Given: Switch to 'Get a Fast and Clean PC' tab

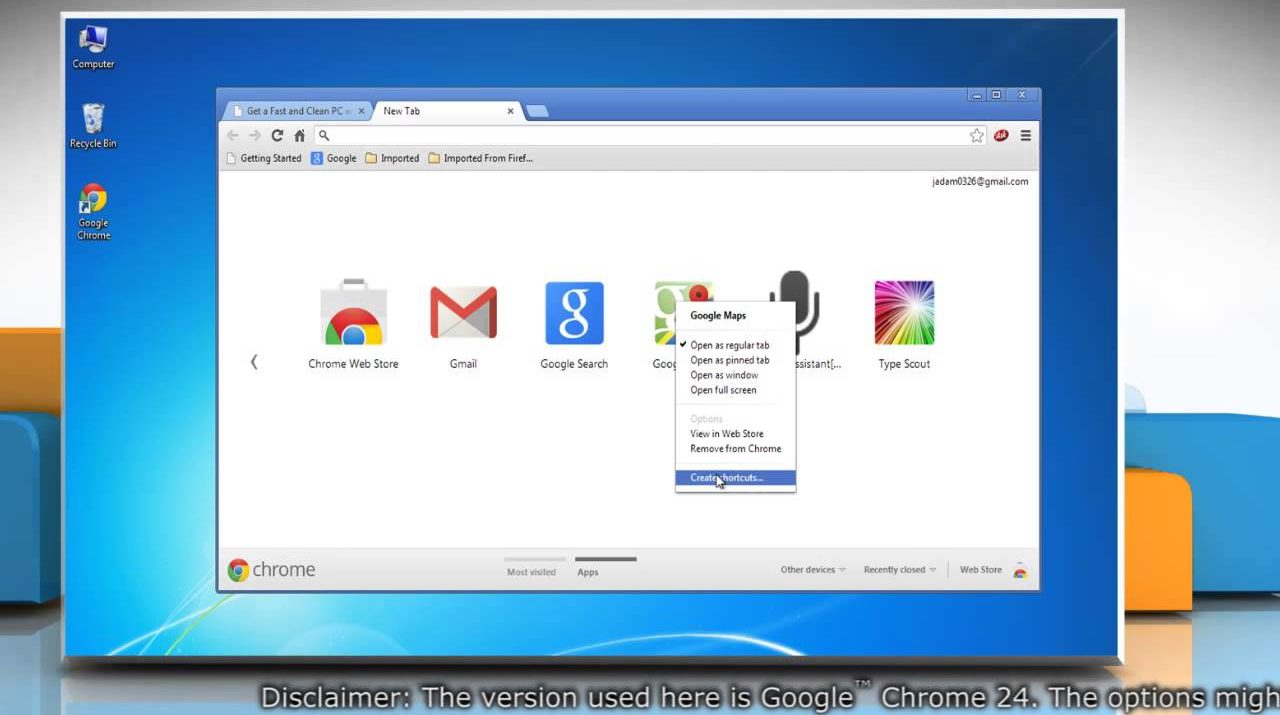Looking at the screenshot, I should (x=295, y=111).
